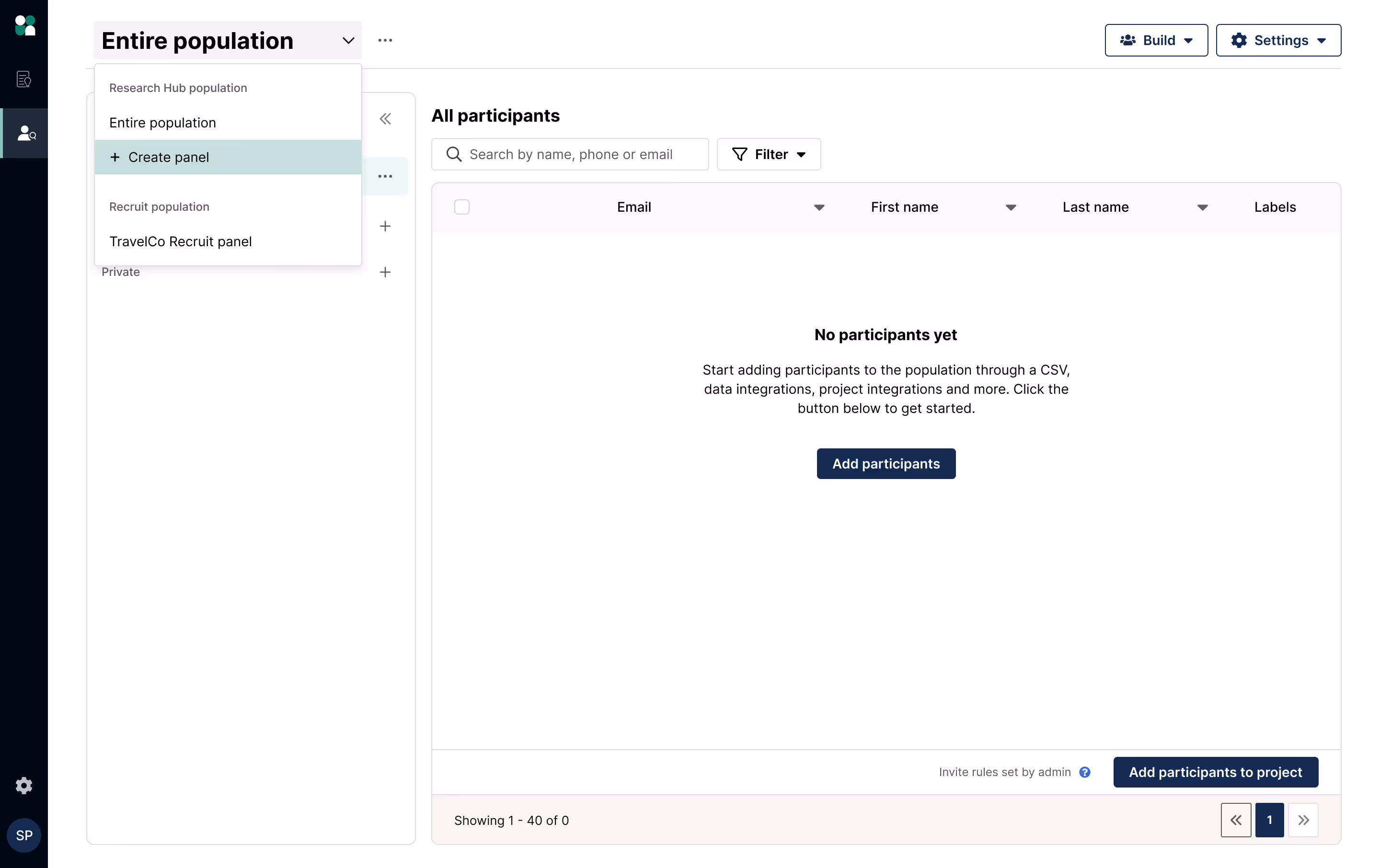Open the Build dropdown menu
The height and width of the screenshot is (868, 1380).
click(x=1156, y=40)
